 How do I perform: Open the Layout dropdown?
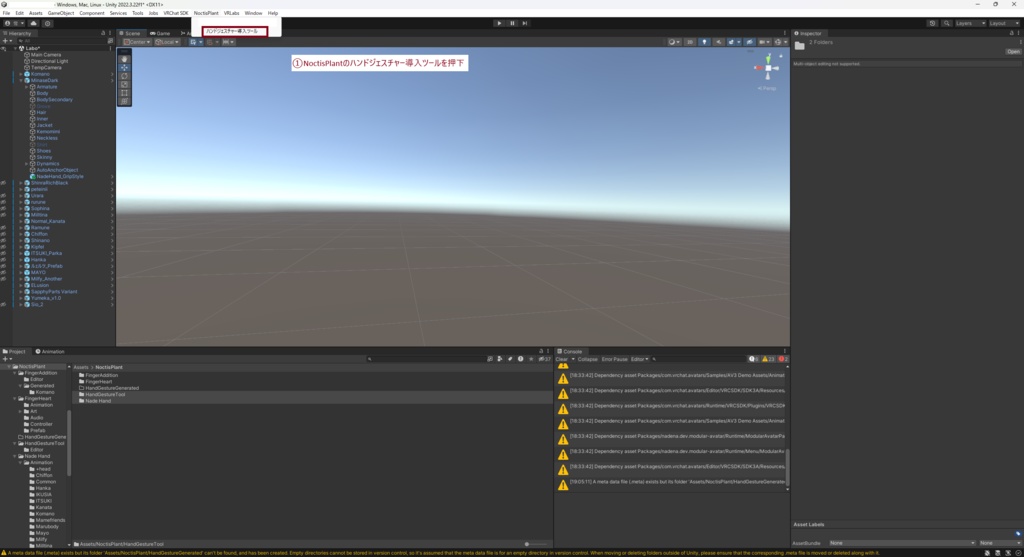coord(1004,24)
